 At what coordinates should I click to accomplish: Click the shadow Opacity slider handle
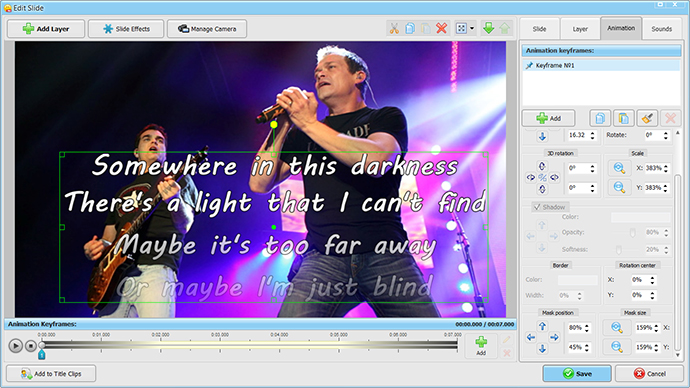(632, 233)
